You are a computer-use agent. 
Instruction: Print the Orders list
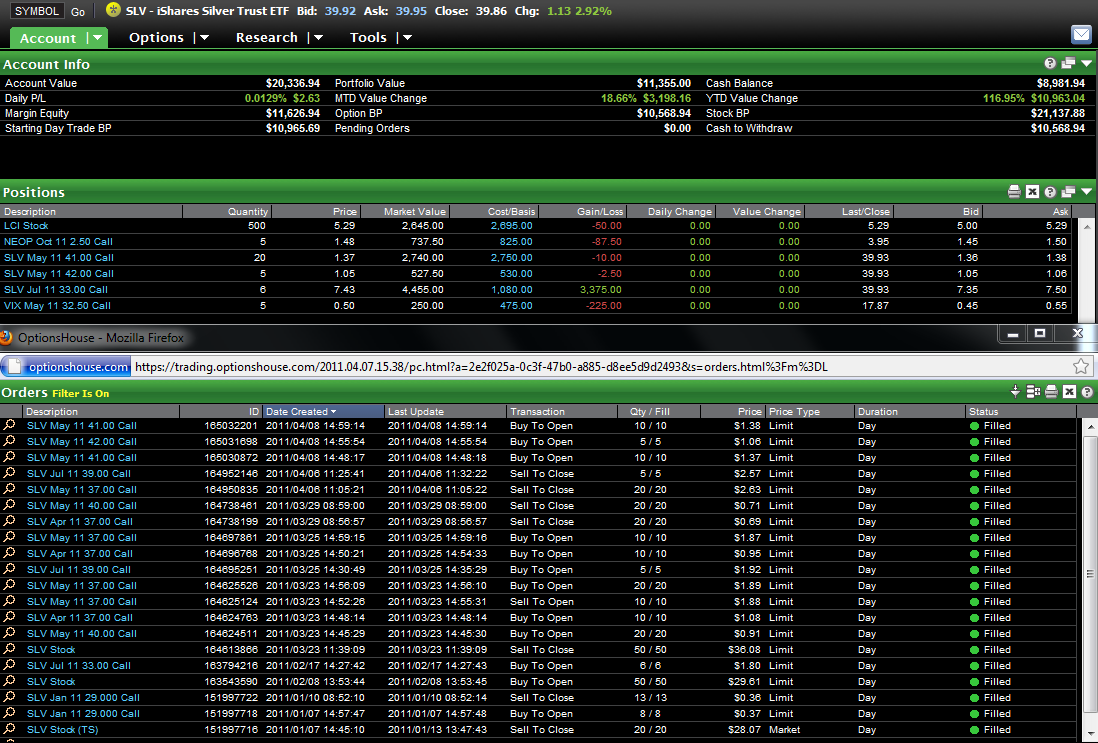(1051, 392)
